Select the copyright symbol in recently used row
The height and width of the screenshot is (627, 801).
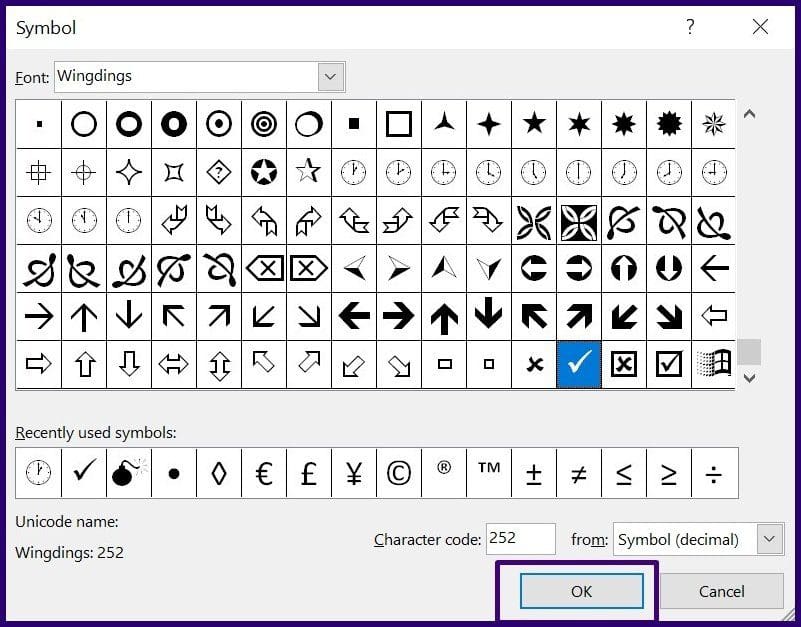(x=398, y=472)
